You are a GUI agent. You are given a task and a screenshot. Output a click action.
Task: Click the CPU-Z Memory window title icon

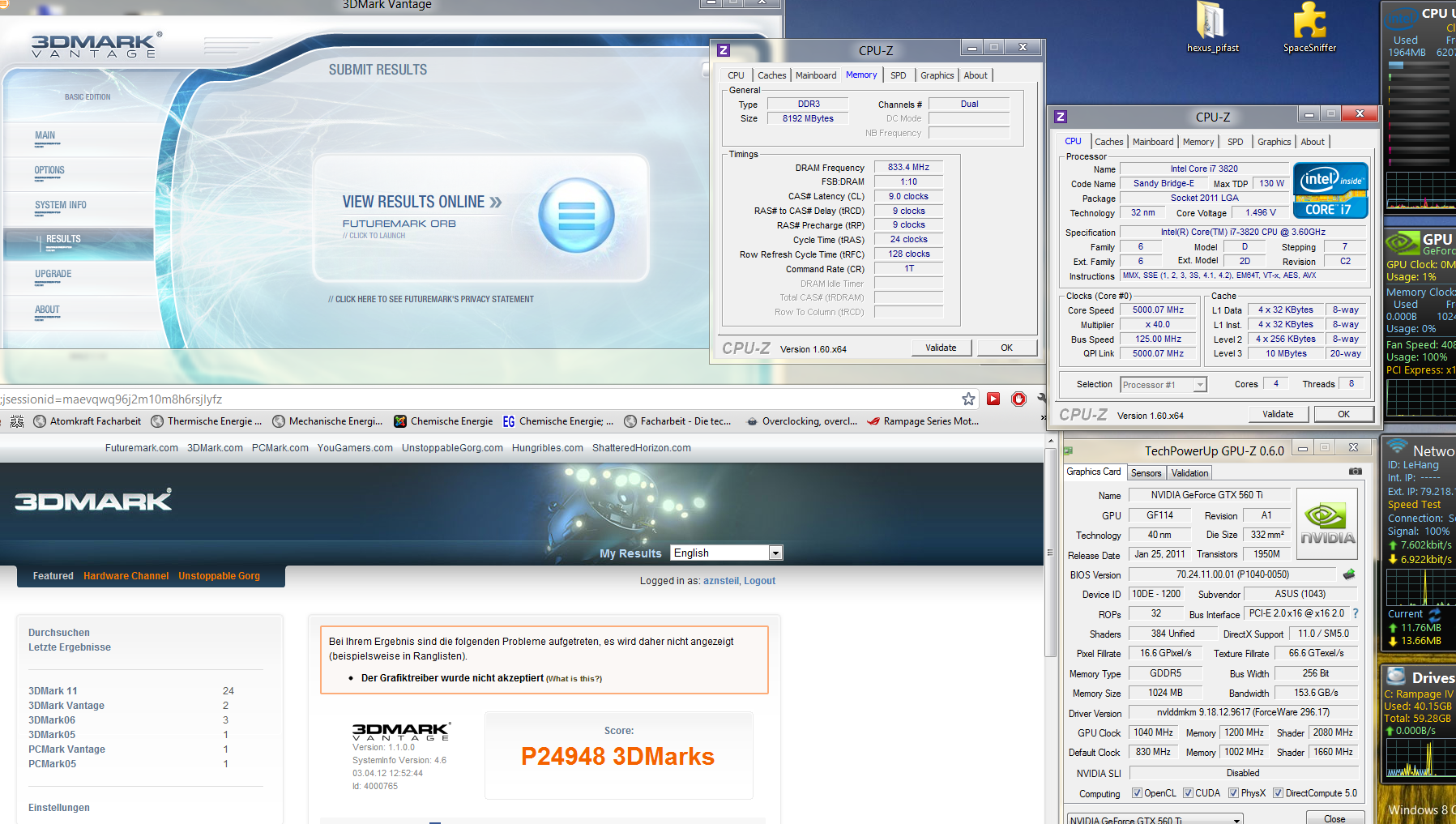724,50
